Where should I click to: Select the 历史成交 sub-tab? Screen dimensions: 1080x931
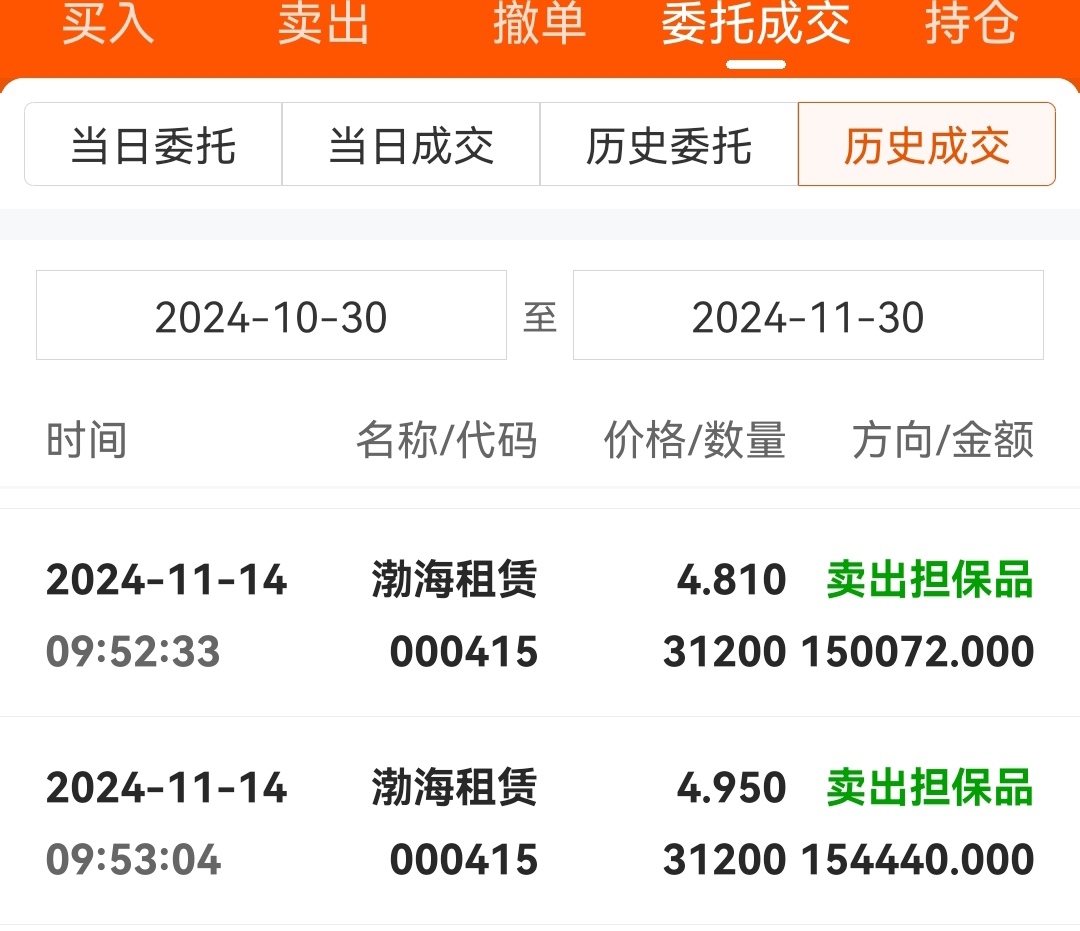pyautogui.click(x=926, y=145)
